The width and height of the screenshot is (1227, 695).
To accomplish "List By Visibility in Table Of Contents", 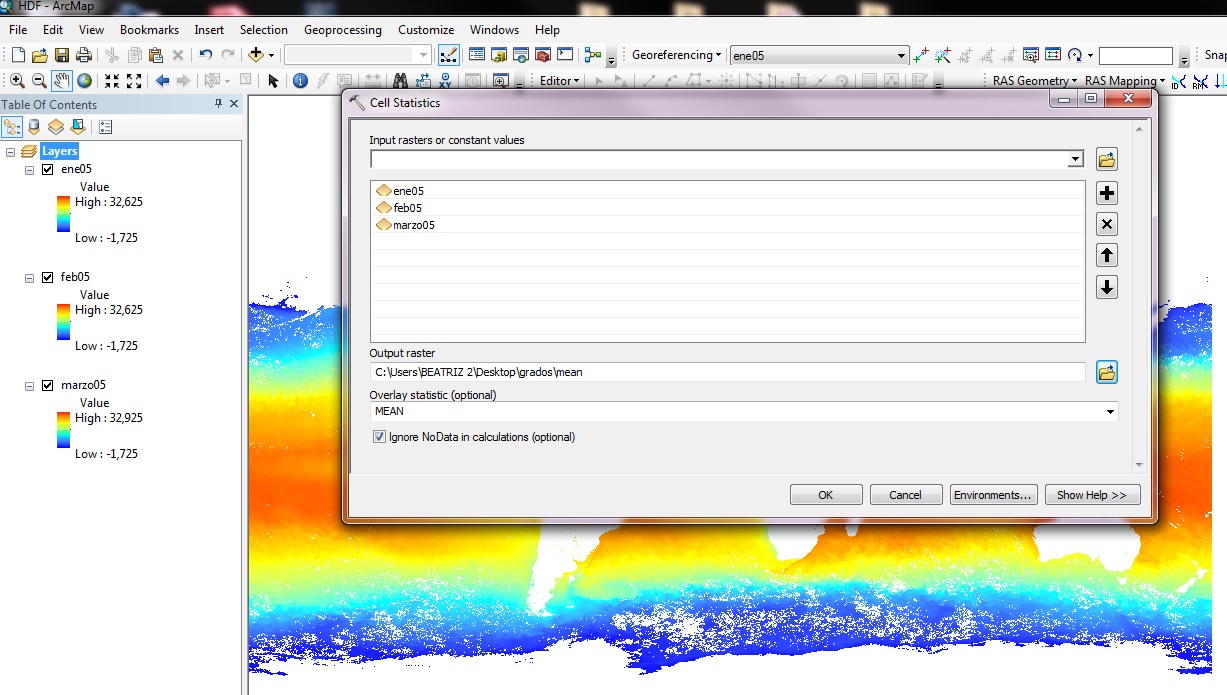I will click(55, 127).
